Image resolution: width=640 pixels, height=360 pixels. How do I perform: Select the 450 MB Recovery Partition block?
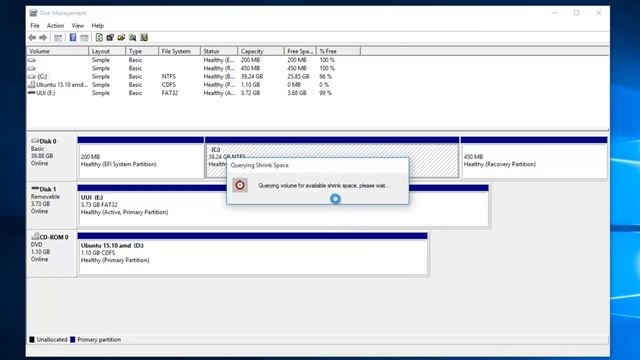534,158
